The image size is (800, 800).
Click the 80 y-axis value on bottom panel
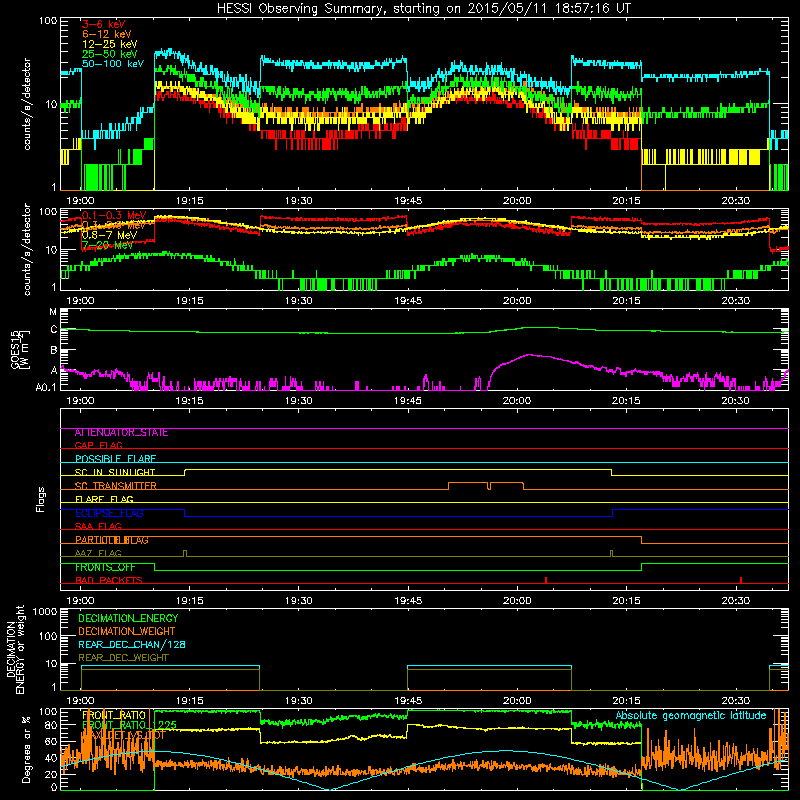[51, 725]
